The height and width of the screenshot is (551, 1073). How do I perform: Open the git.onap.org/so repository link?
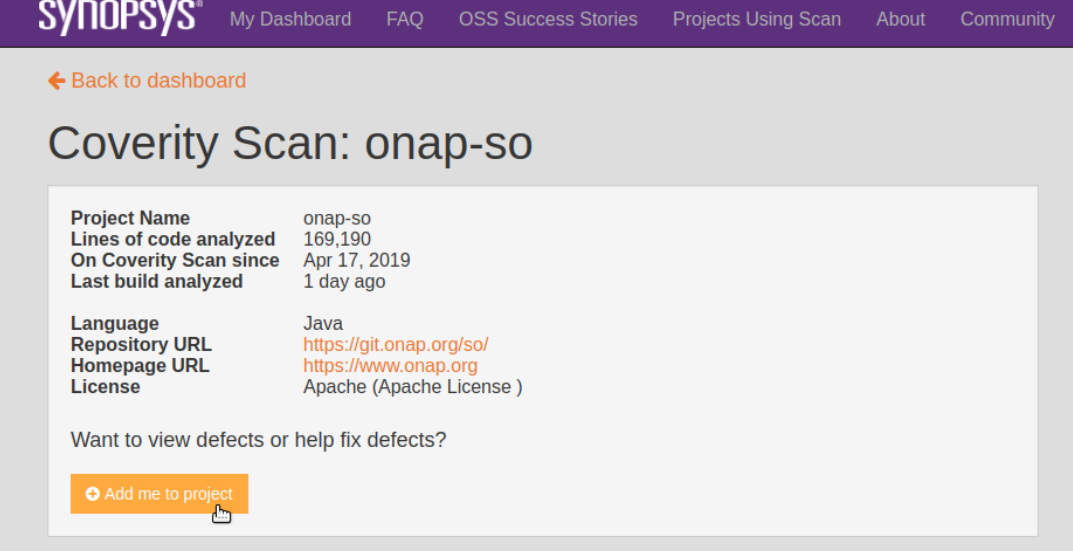[x=396, y=344]
